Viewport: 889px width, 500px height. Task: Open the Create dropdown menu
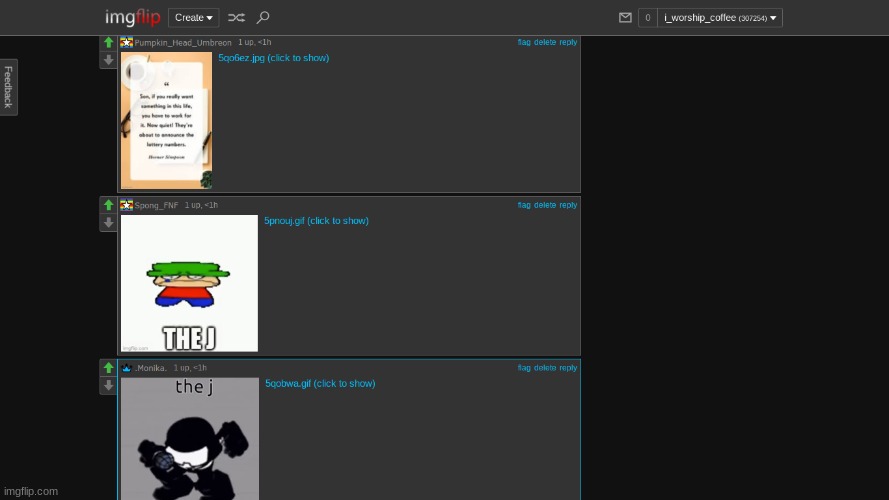[193, 17]
